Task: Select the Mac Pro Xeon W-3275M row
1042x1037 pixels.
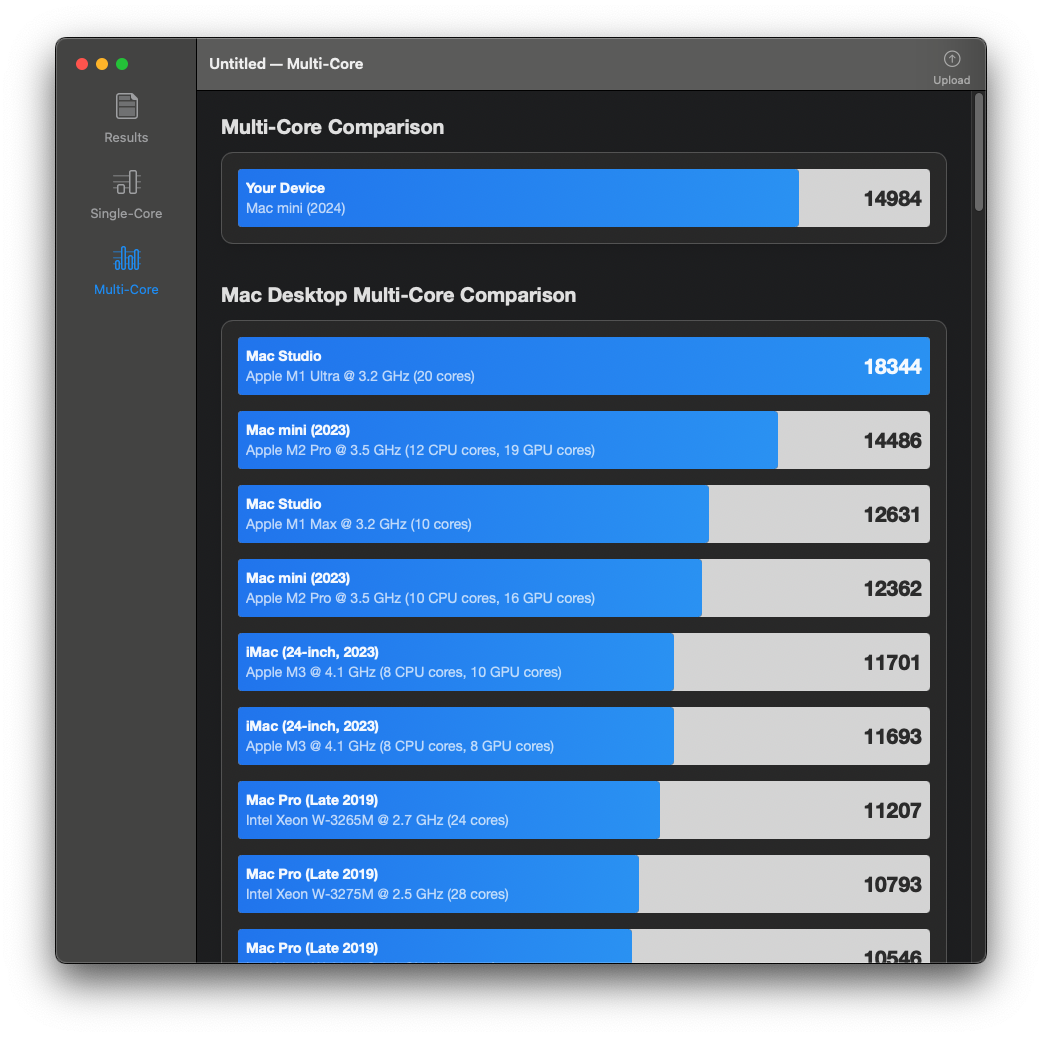Action: [x=583, y=884]
